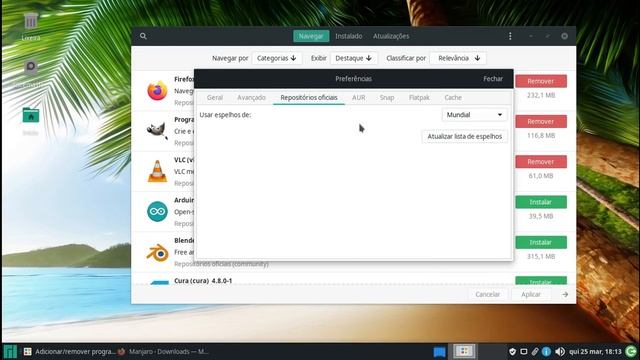Click Instalar for Blender, 315,1 MB

point(541,242)
